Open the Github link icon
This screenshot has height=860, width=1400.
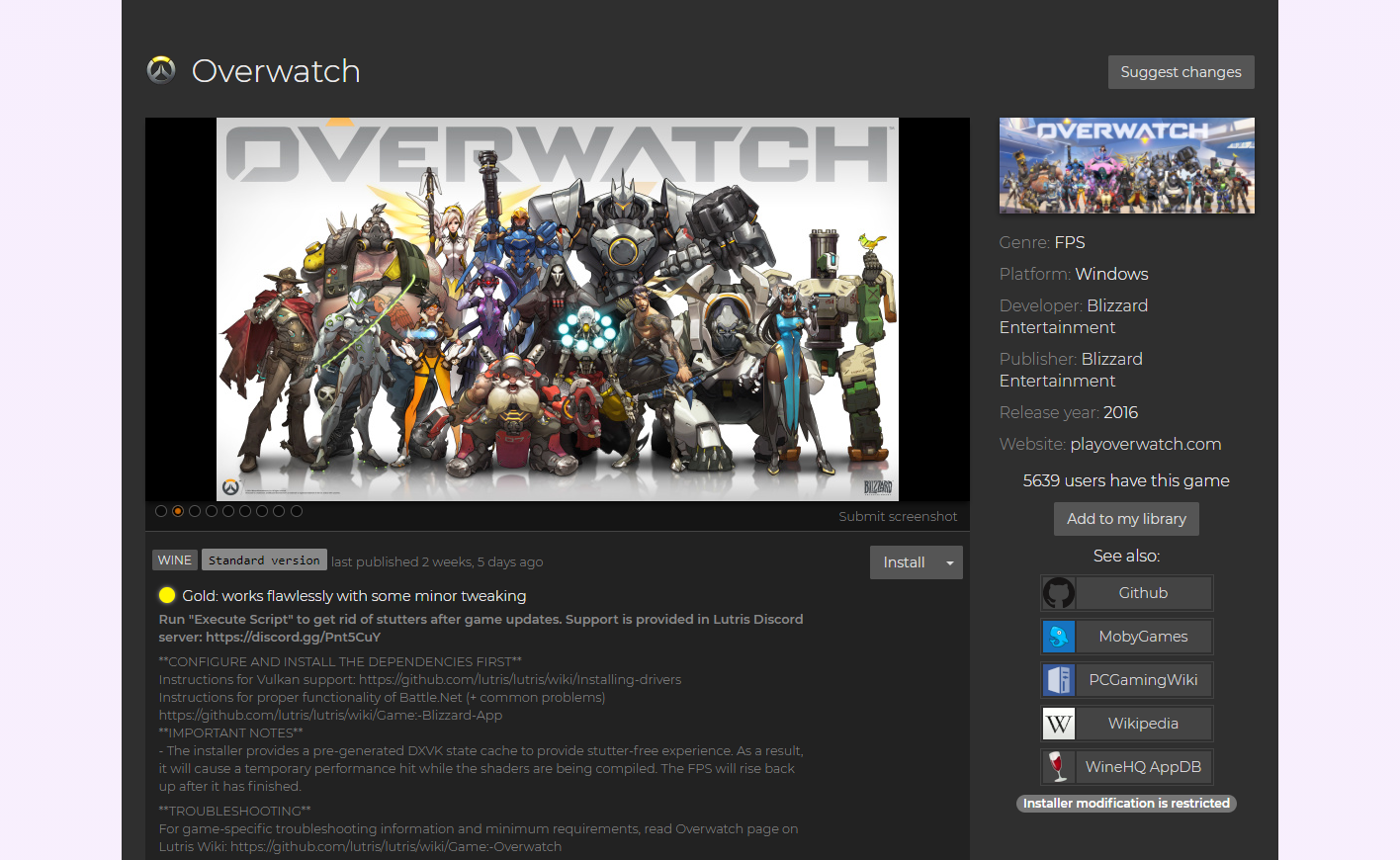[1059, 593]
